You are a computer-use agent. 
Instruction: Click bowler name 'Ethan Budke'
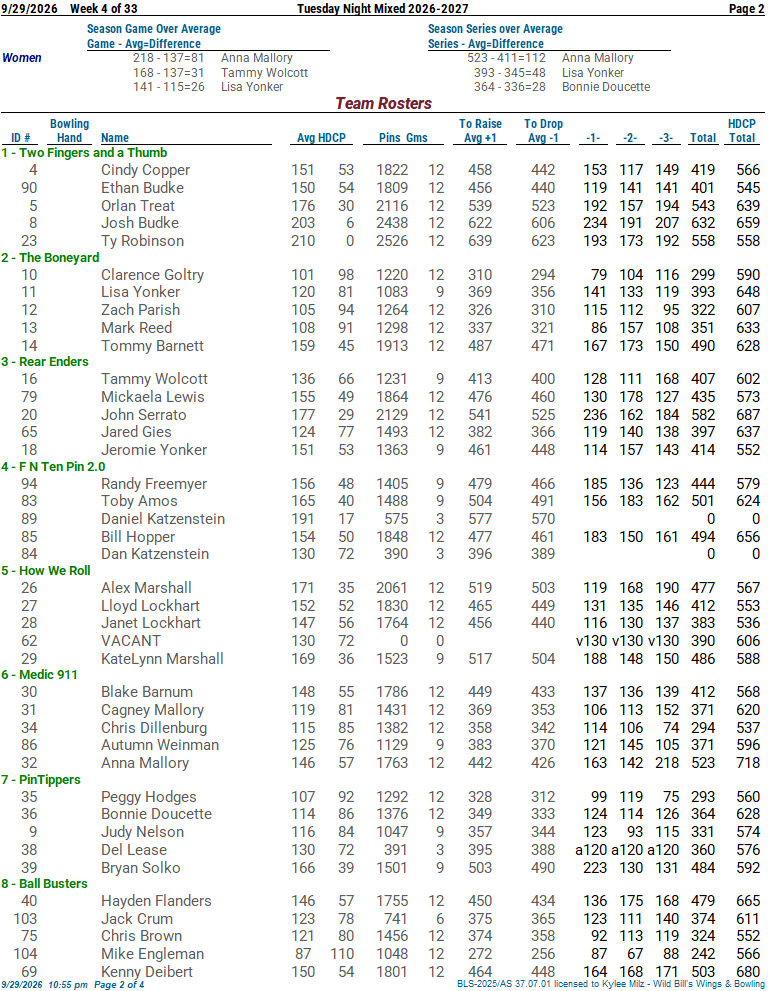[142, 188]
